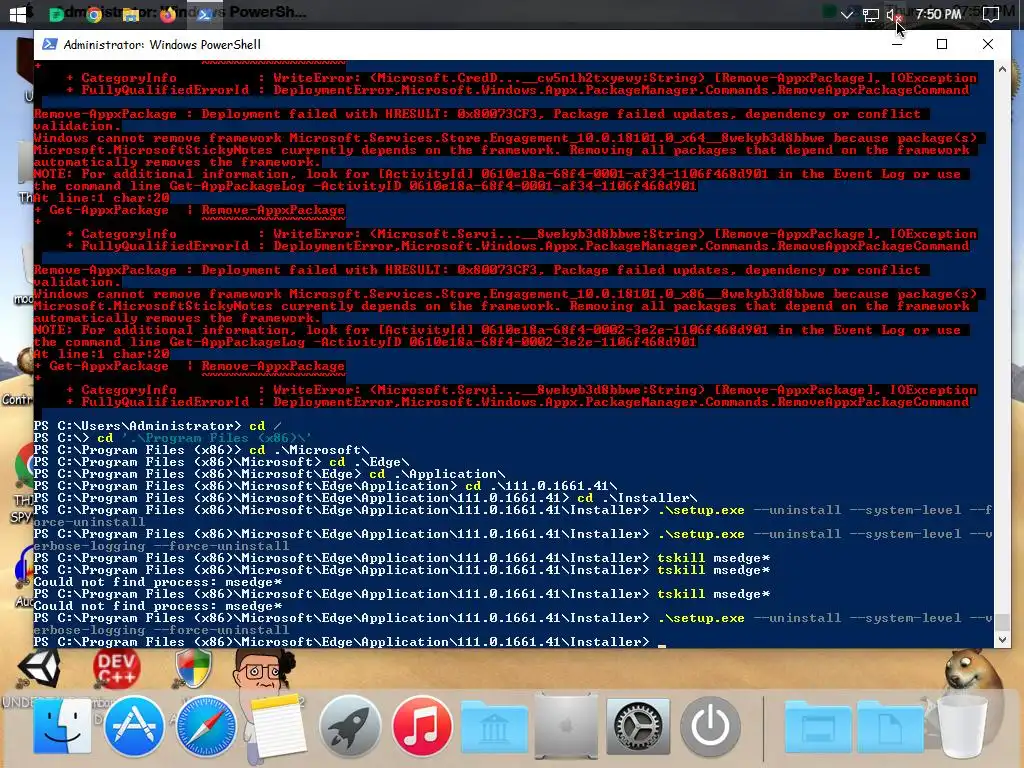Expand the hidden system tray icons chevron
This screenshot has height=768, width=1024.
(x=846, y=14)
